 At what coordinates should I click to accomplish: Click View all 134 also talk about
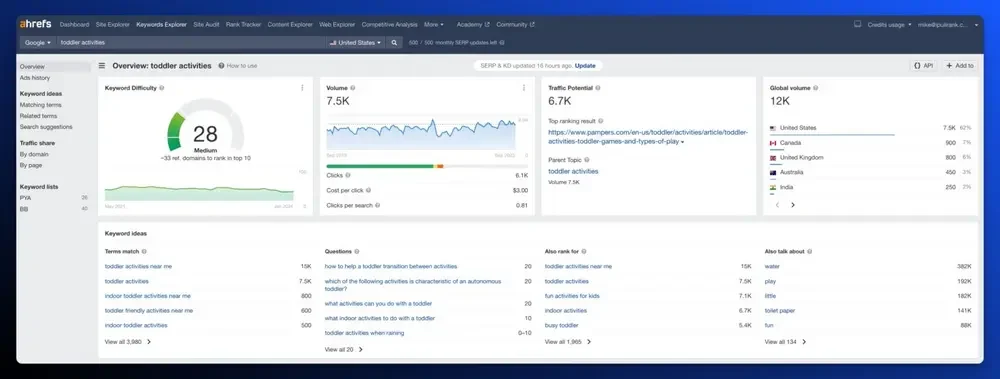785,342
